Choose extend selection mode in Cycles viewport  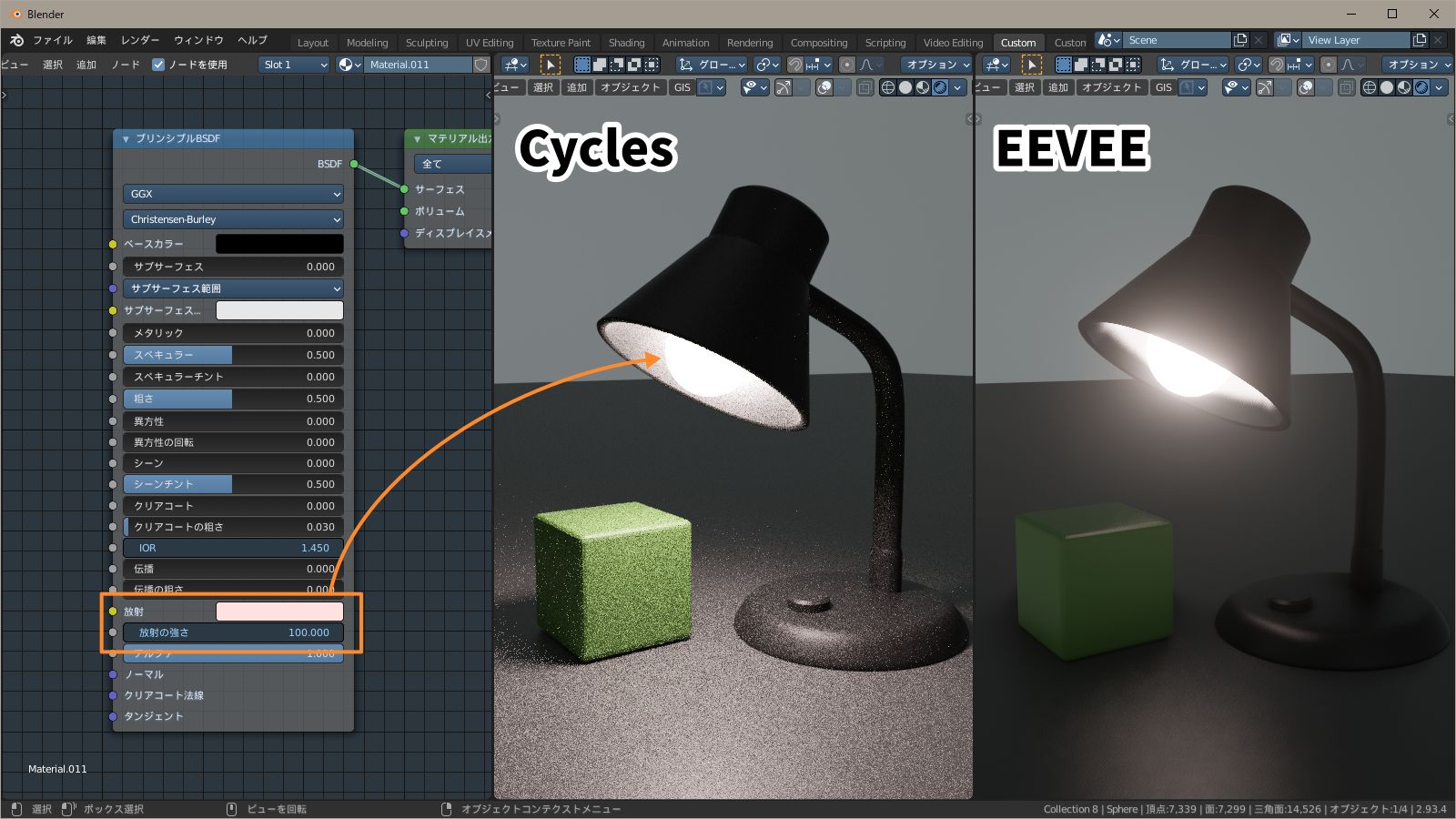point(600,65)
